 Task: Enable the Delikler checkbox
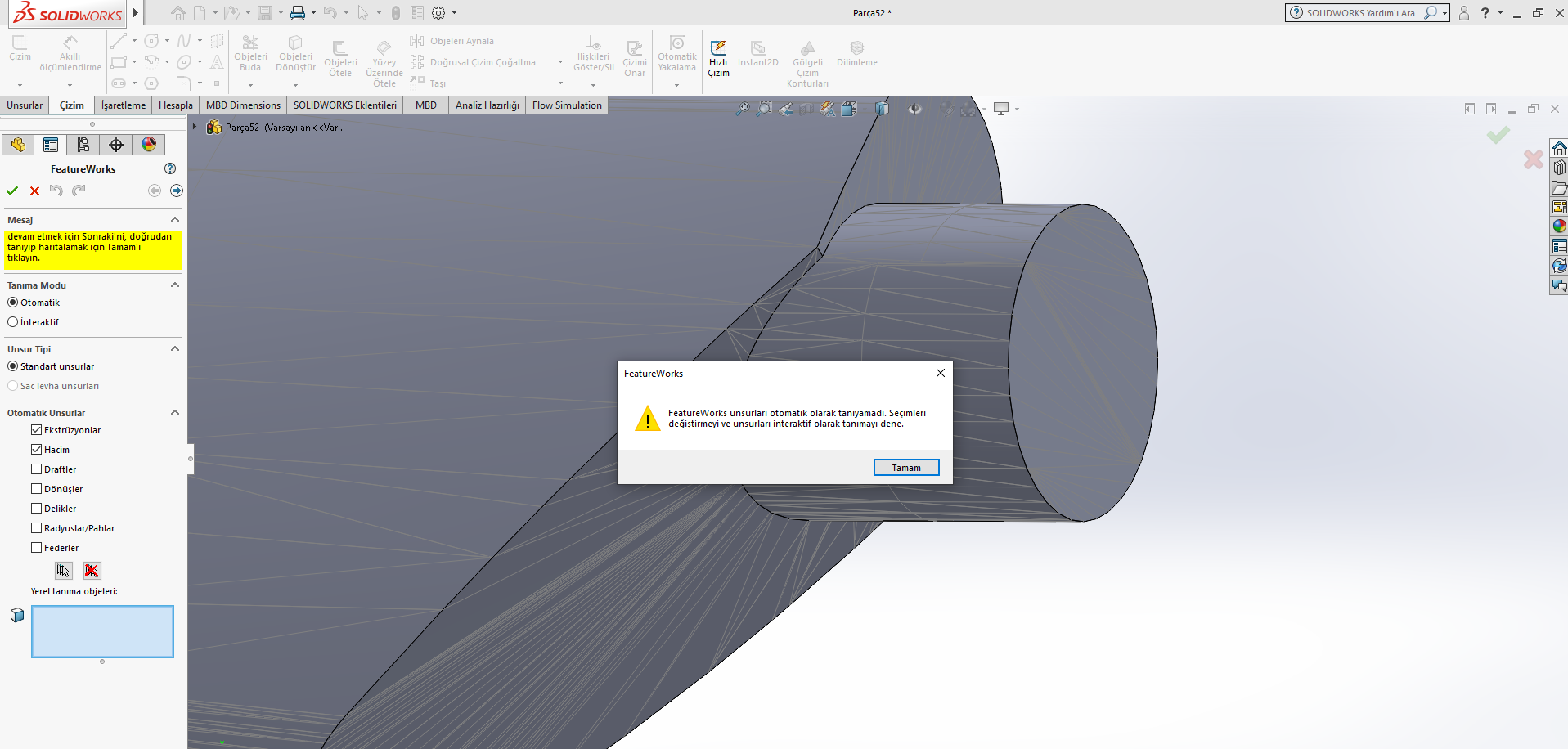[37, 509]
